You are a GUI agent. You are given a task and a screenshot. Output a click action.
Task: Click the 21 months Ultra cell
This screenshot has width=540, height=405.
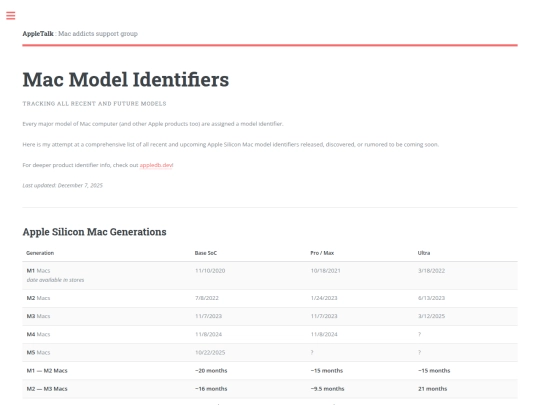click(x=433, y=389)
